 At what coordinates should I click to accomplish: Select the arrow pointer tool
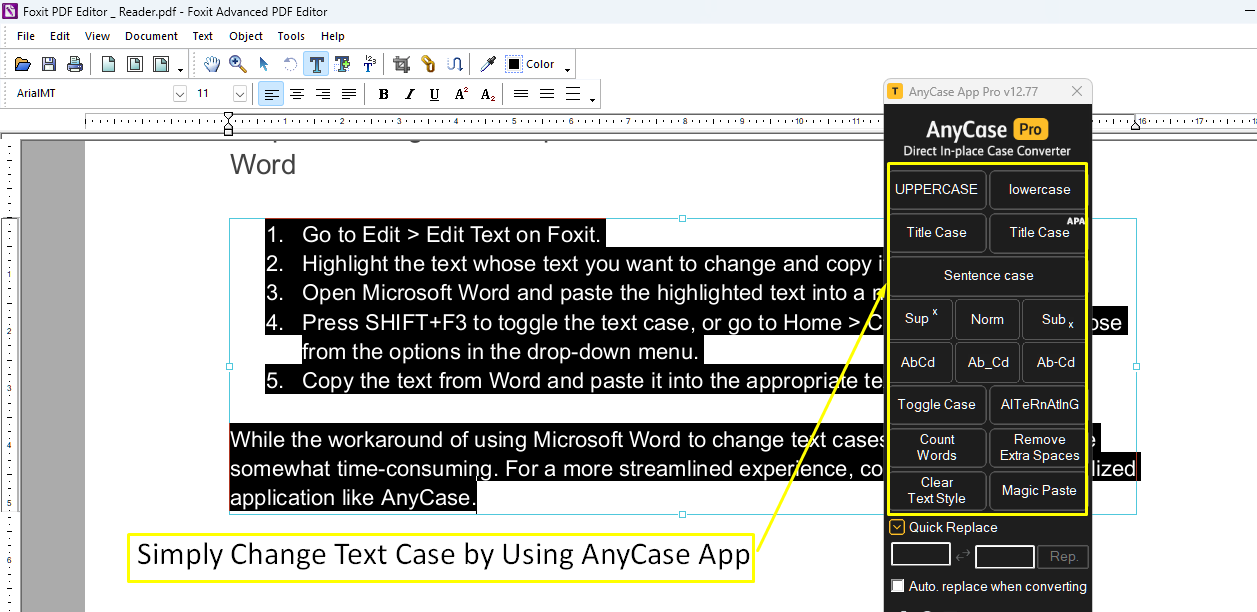tap(264, 64)
